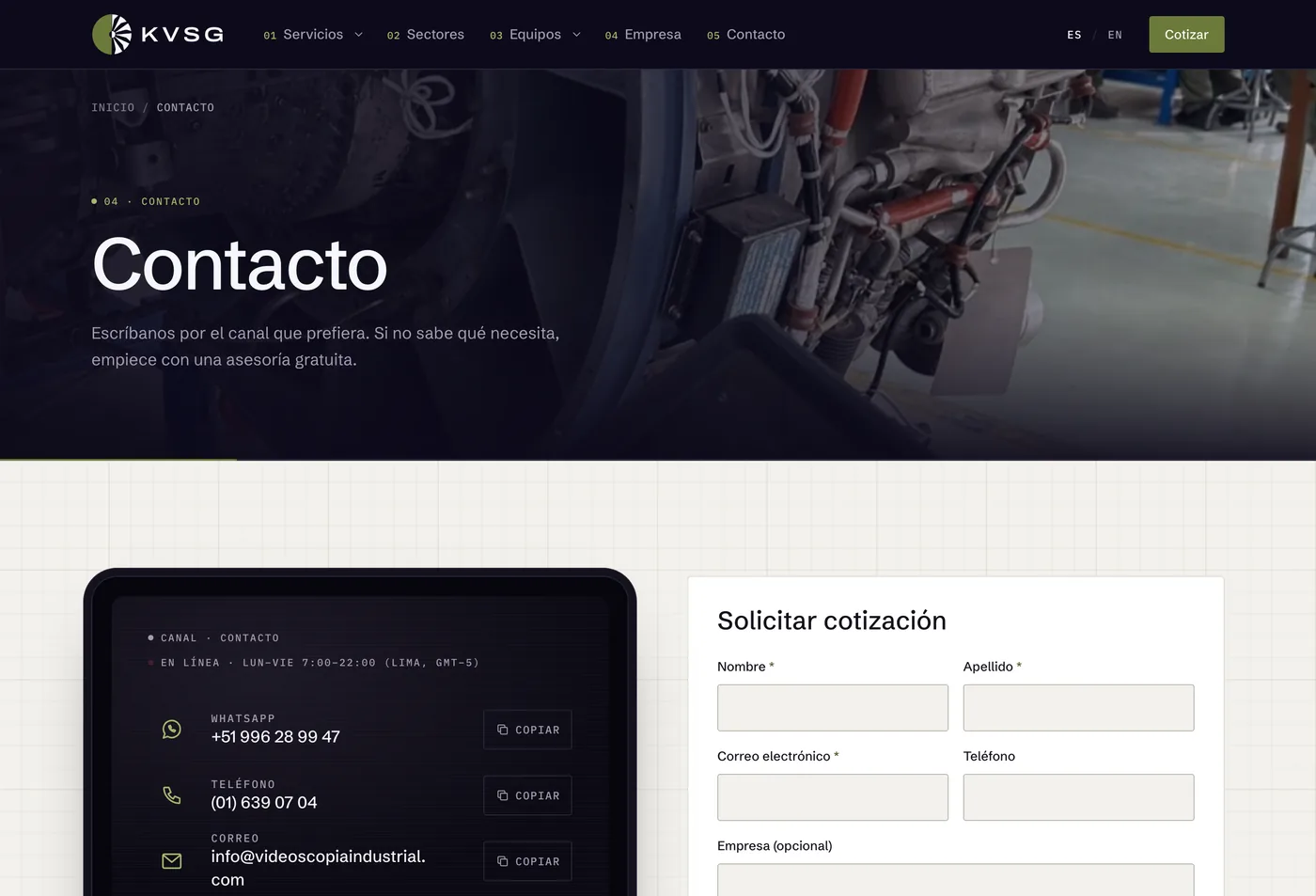Open the Sectores menu item
The height and width of the screenshot is (896, 1316).
tap(426, 35)
